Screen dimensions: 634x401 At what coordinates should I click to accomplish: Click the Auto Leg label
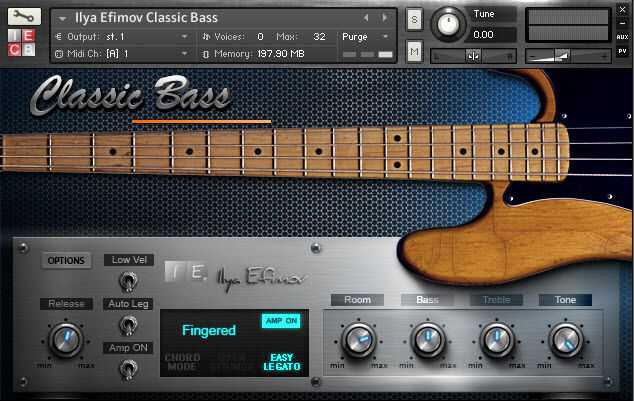128,304
